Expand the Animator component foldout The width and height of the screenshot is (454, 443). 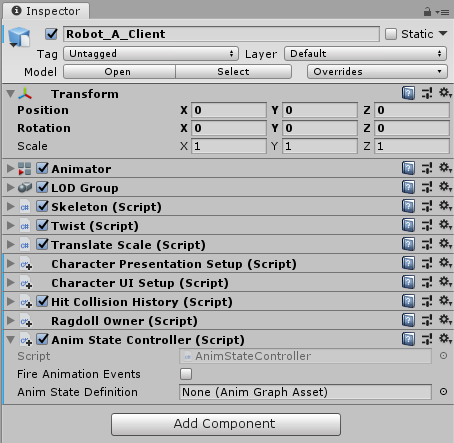(11, 168)
